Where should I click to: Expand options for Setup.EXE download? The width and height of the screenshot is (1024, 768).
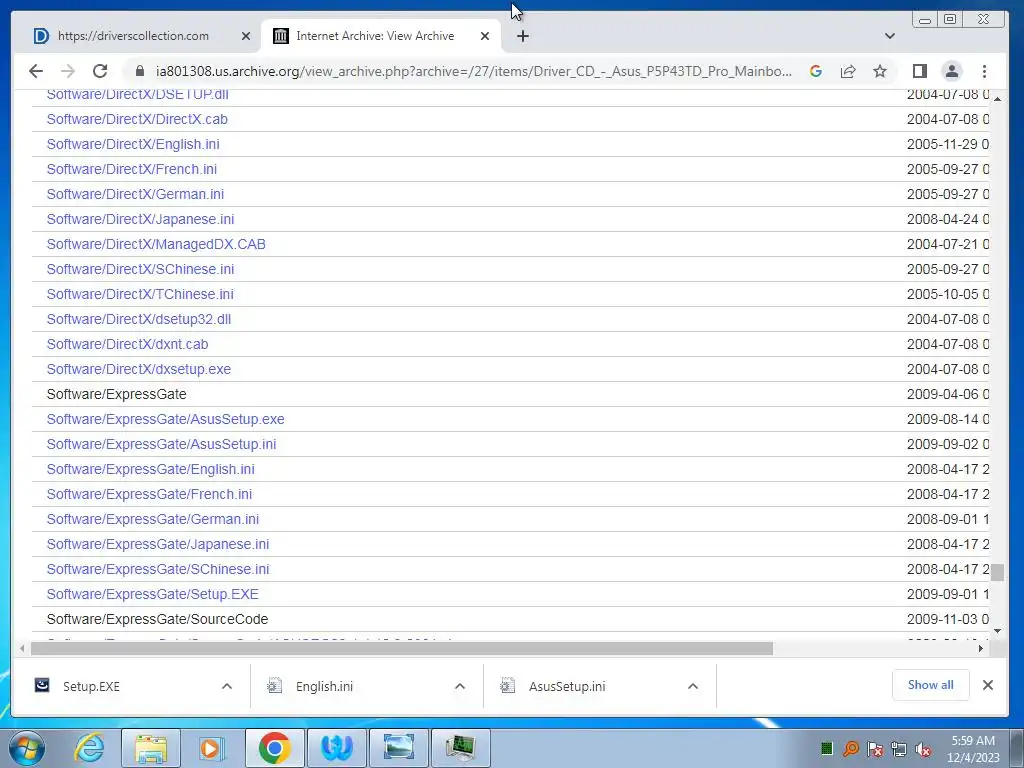point(227,686)
